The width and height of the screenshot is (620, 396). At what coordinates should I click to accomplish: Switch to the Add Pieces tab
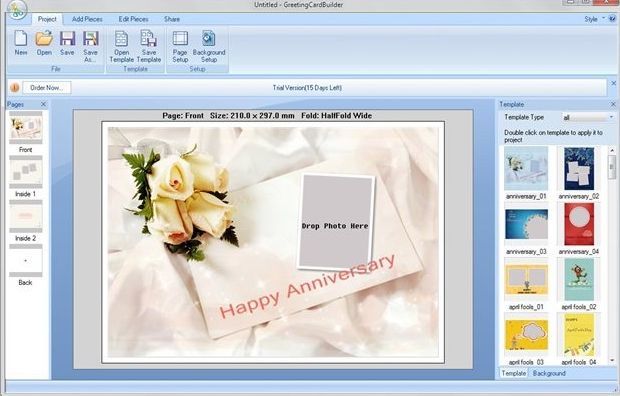coord(87,19)
